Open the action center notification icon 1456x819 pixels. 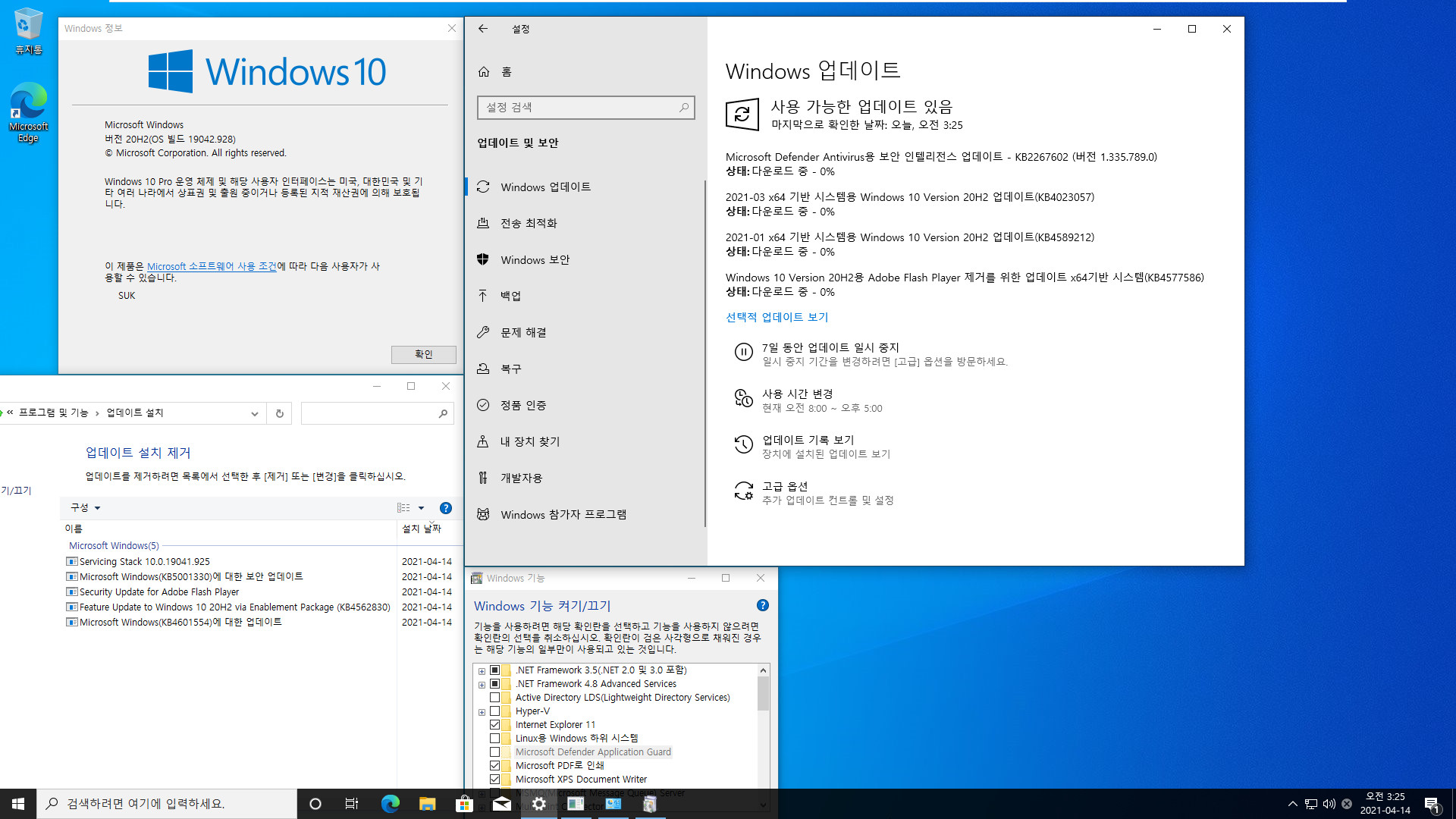(1432, 804)
